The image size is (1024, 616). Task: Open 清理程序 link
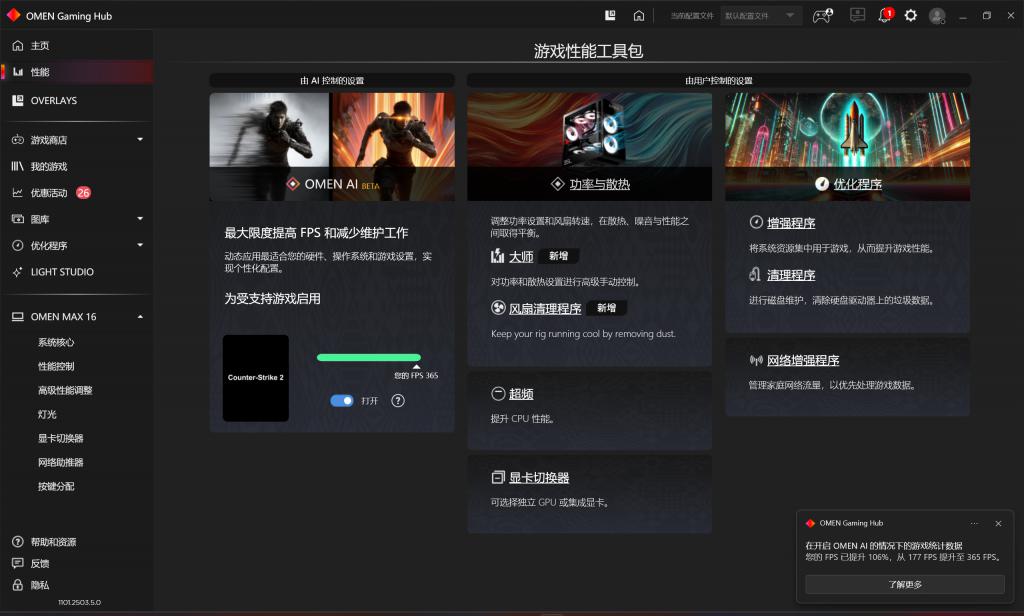[791, 275]
